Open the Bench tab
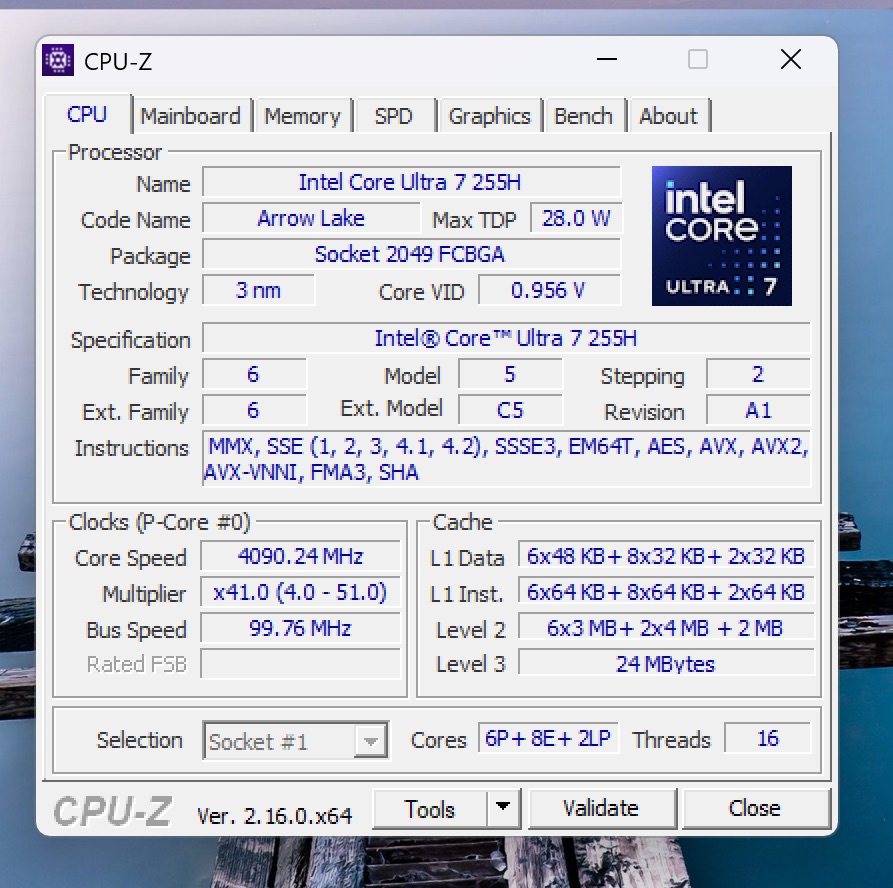 (x=583, y=116)
